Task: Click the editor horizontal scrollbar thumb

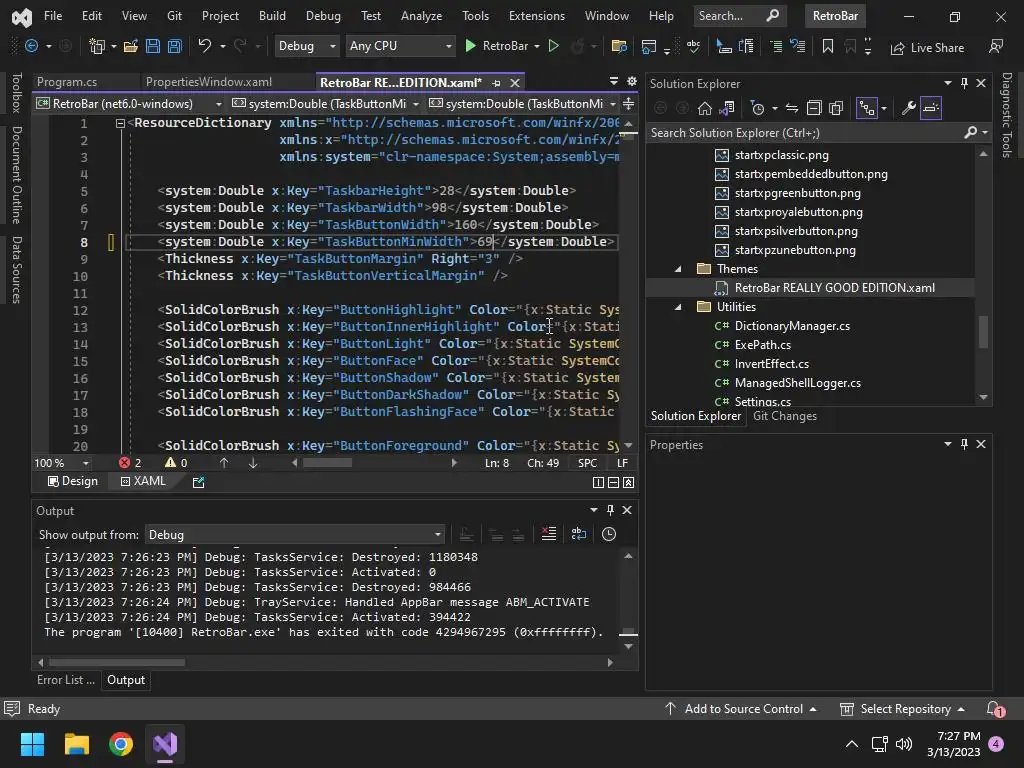Action: pyautogui.click(x=327, y=463)
